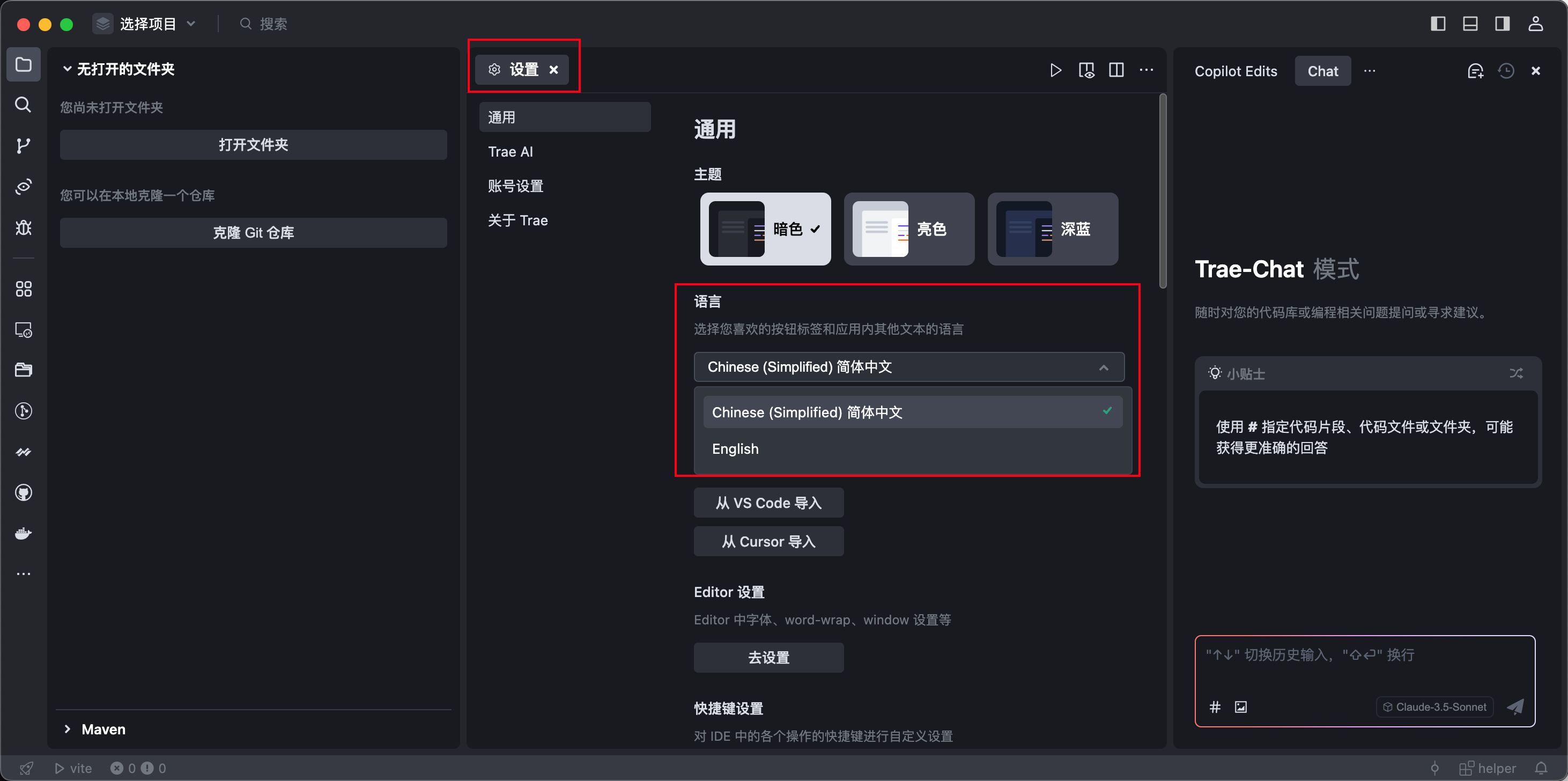Screen dimensions: 1568x781
Task: Click the 从 VS Code 导入 button
Action: pos(768,502)
